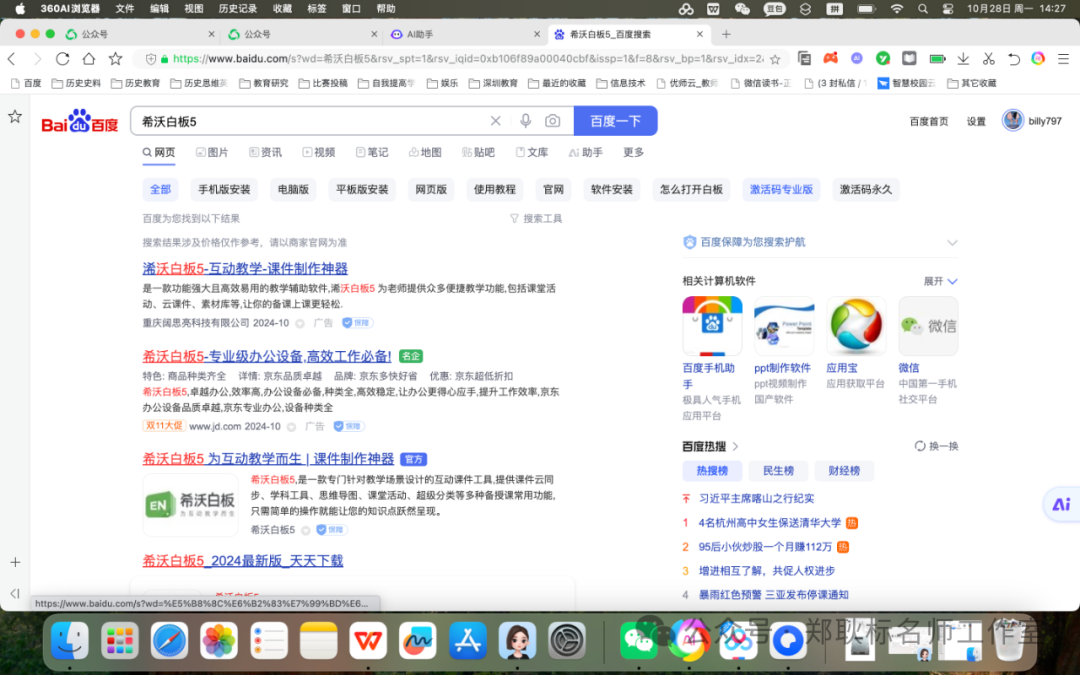Open System Settings gear in Dock
Image resolution: width=1080 pixels, height=675 pixels.
pyautogui.click(x=567, y=641)
